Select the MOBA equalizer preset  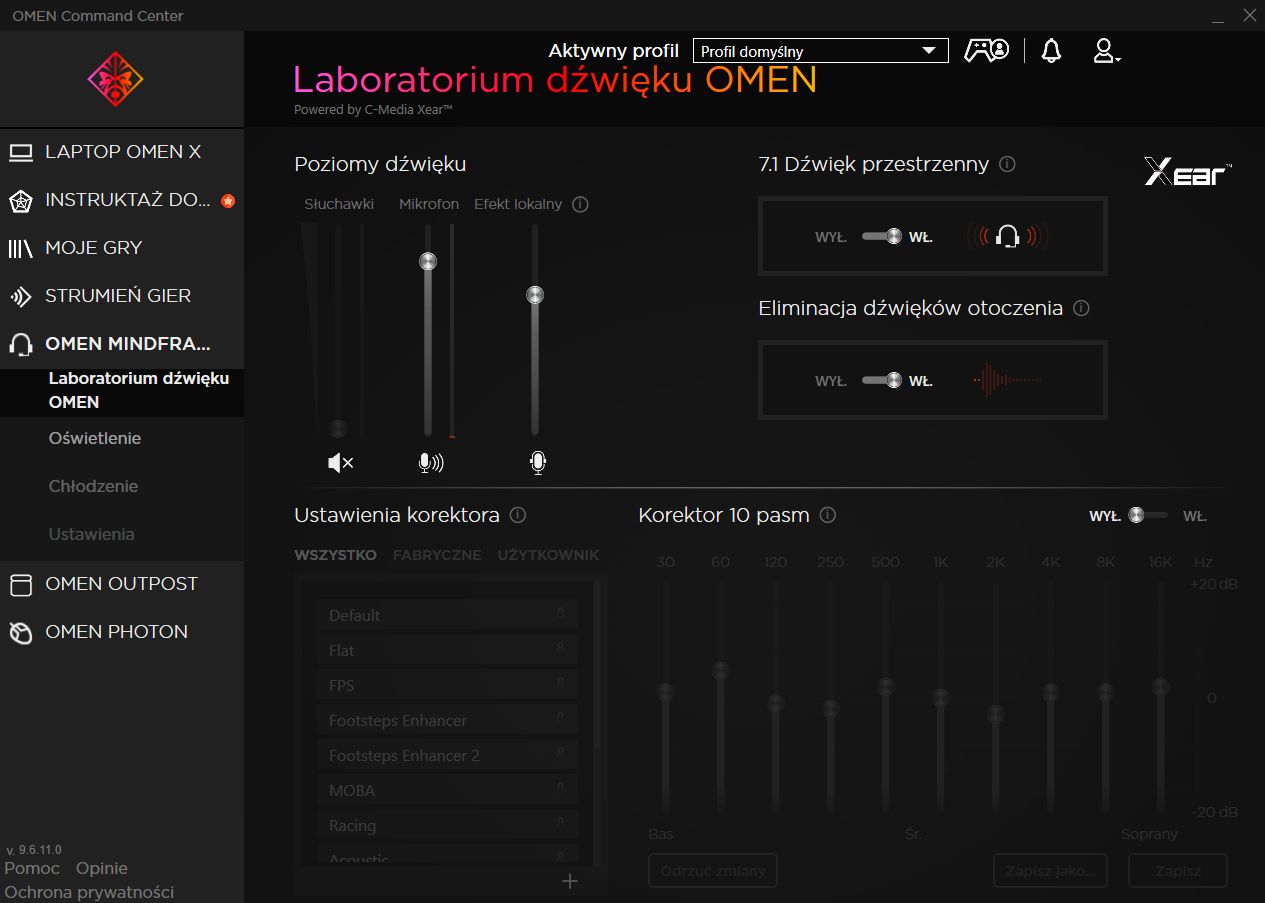click(x=447, y=790)
